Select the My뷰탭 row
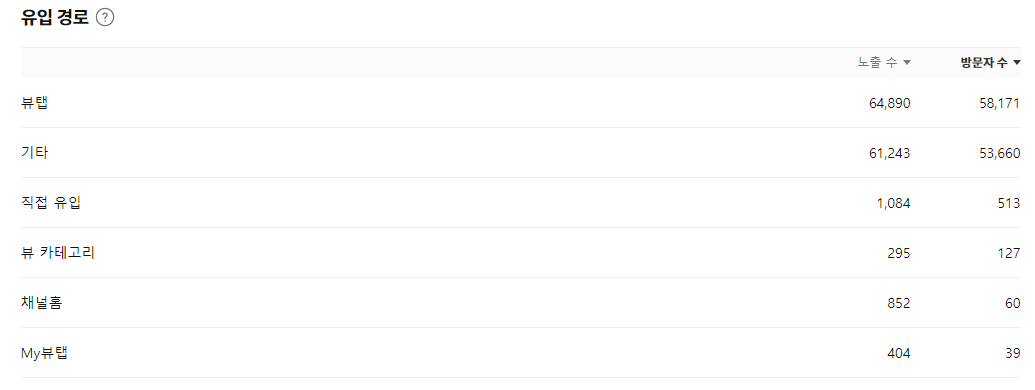This screenshot has height=390, width=1035. tap(521, 354)
